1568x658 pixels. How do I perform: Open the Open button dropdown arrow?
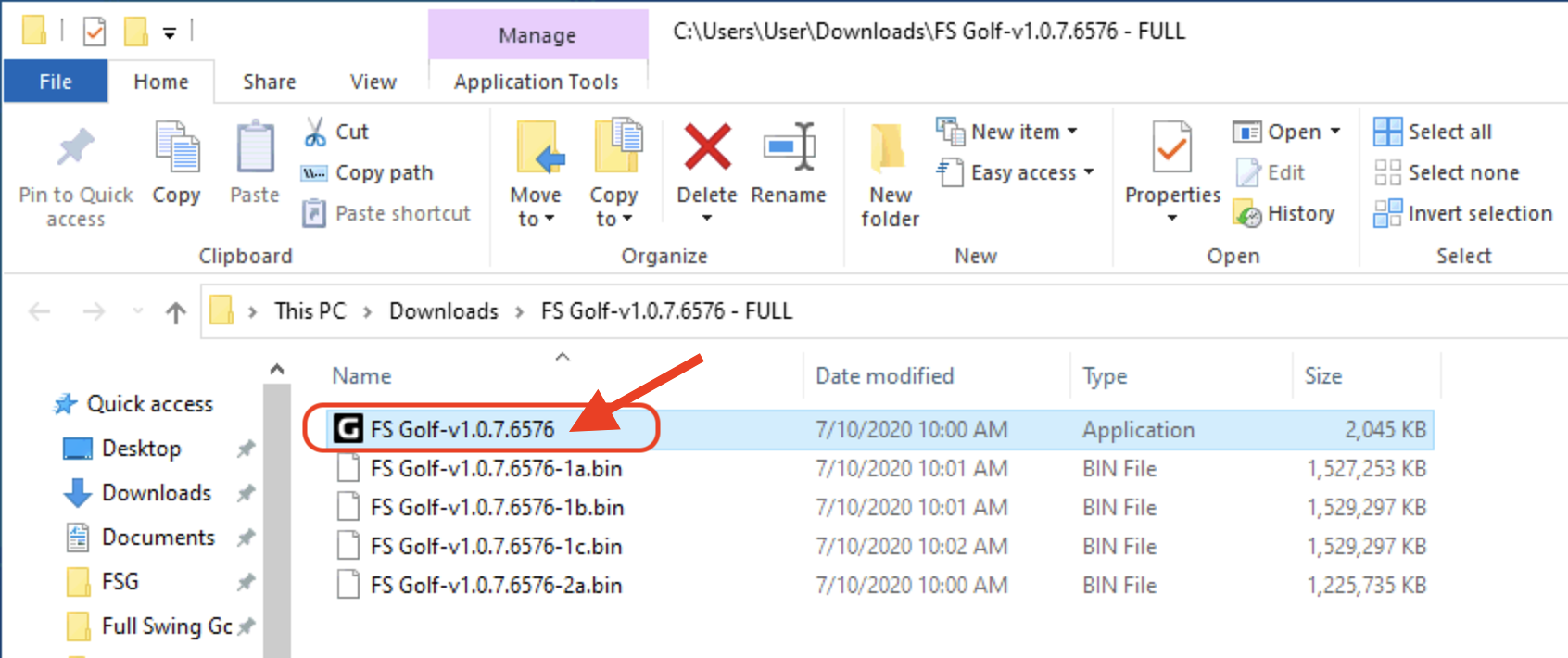[x=1335, y=132]
